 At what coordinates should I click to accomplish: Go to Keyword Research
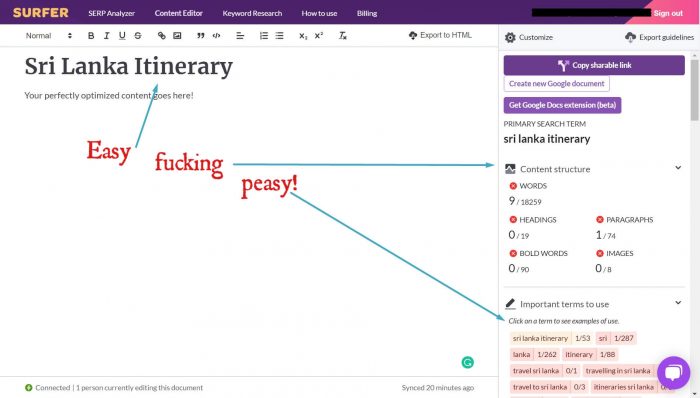pos(252,13)
